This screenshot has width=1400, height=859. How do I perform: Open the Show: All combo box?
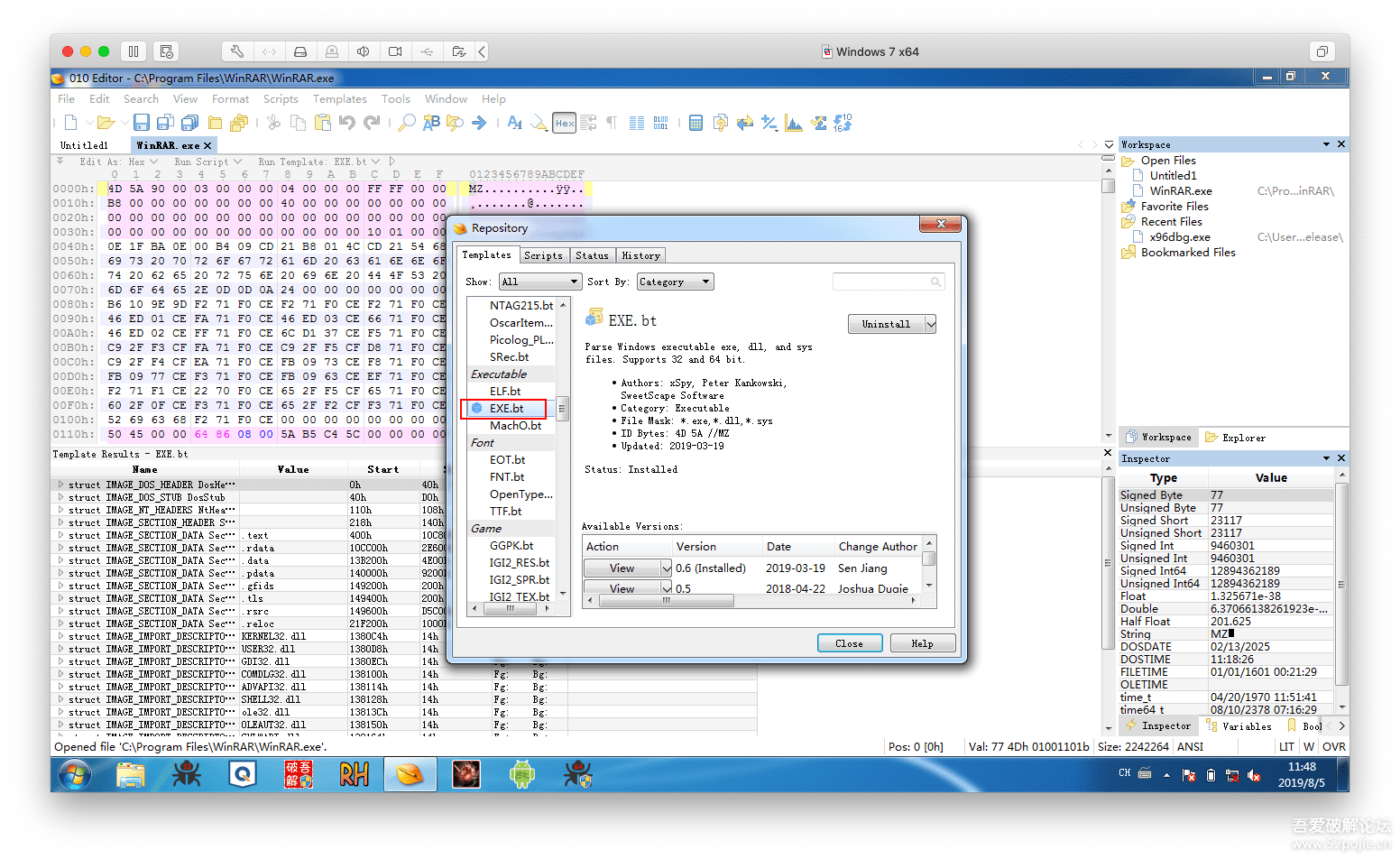coord(539,282)
